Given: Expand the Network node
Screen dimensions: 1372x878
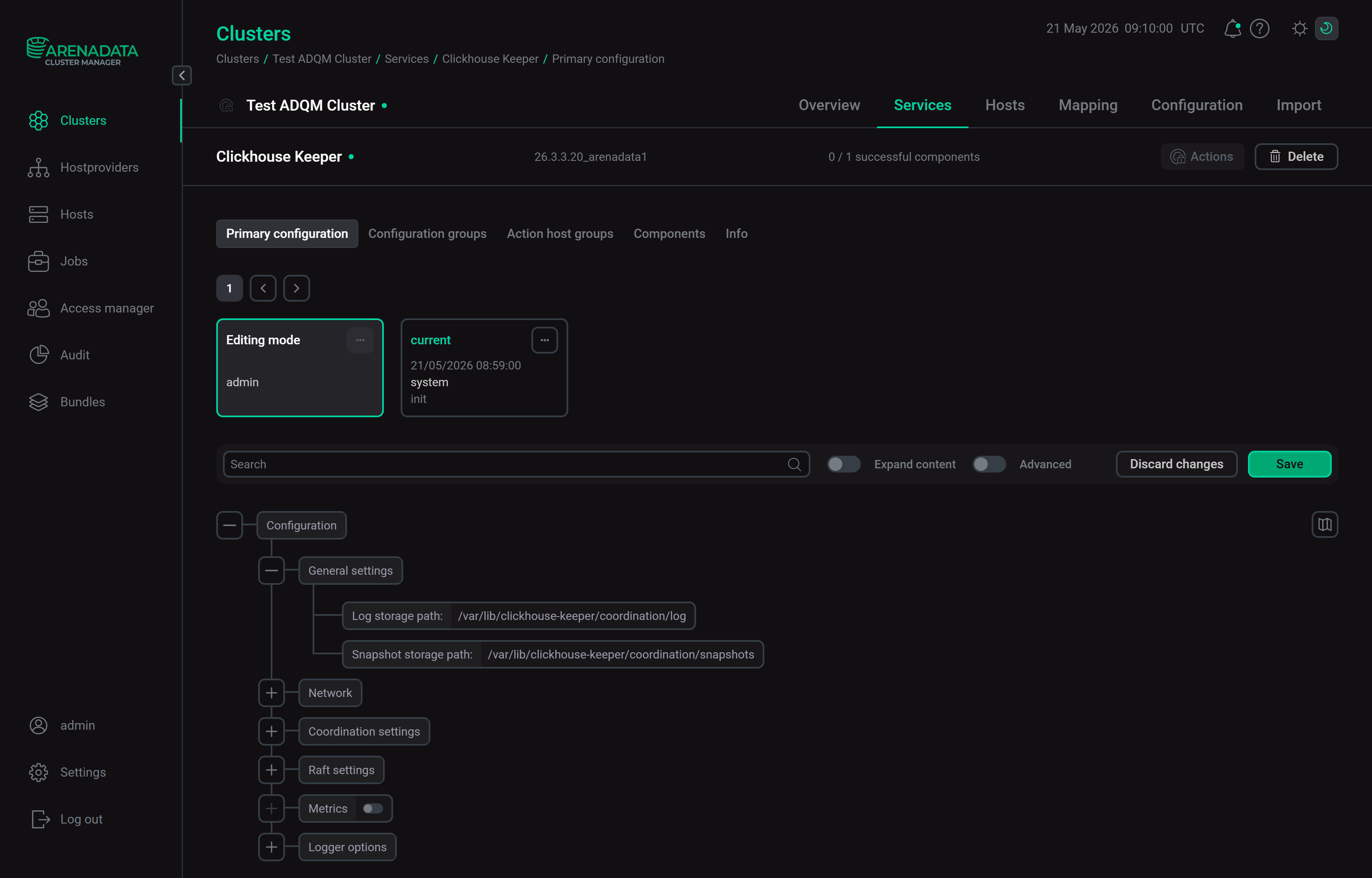Looking at the screenshot, I should pyautogui.click(x=272, y=693).
